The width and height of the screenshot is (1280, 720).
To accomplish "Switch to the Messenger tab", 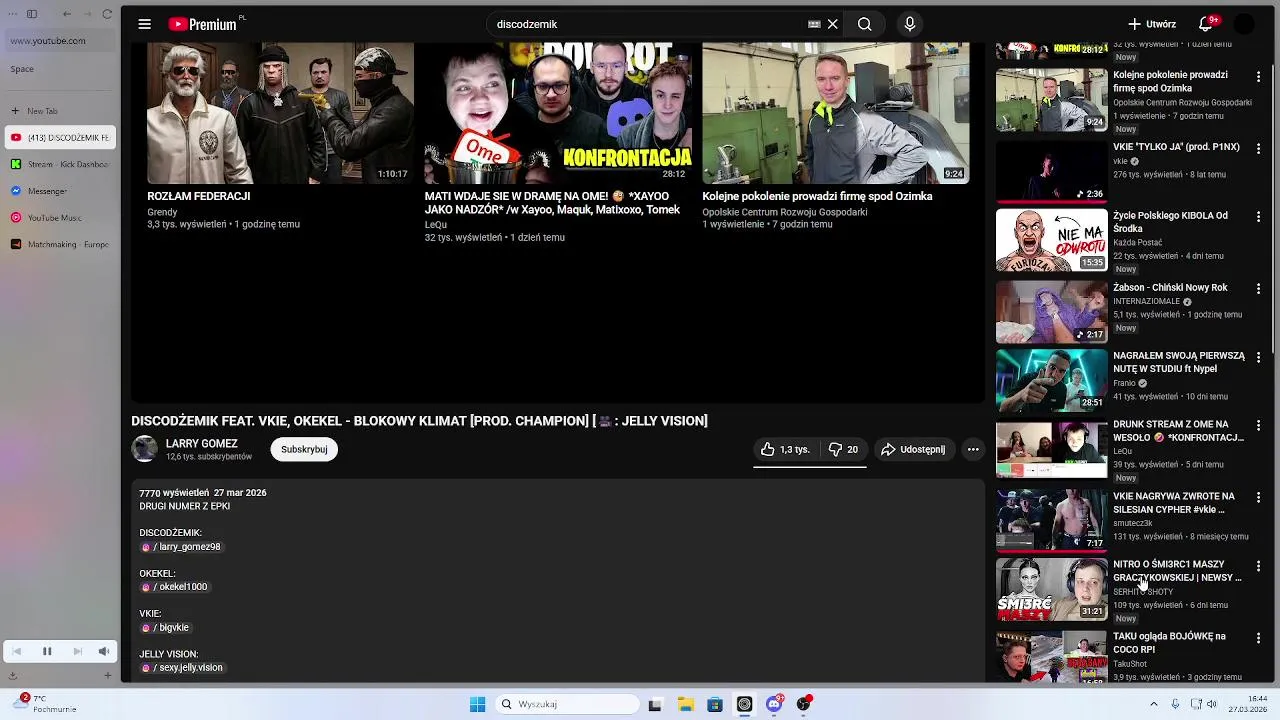I will tap(60, 191).
